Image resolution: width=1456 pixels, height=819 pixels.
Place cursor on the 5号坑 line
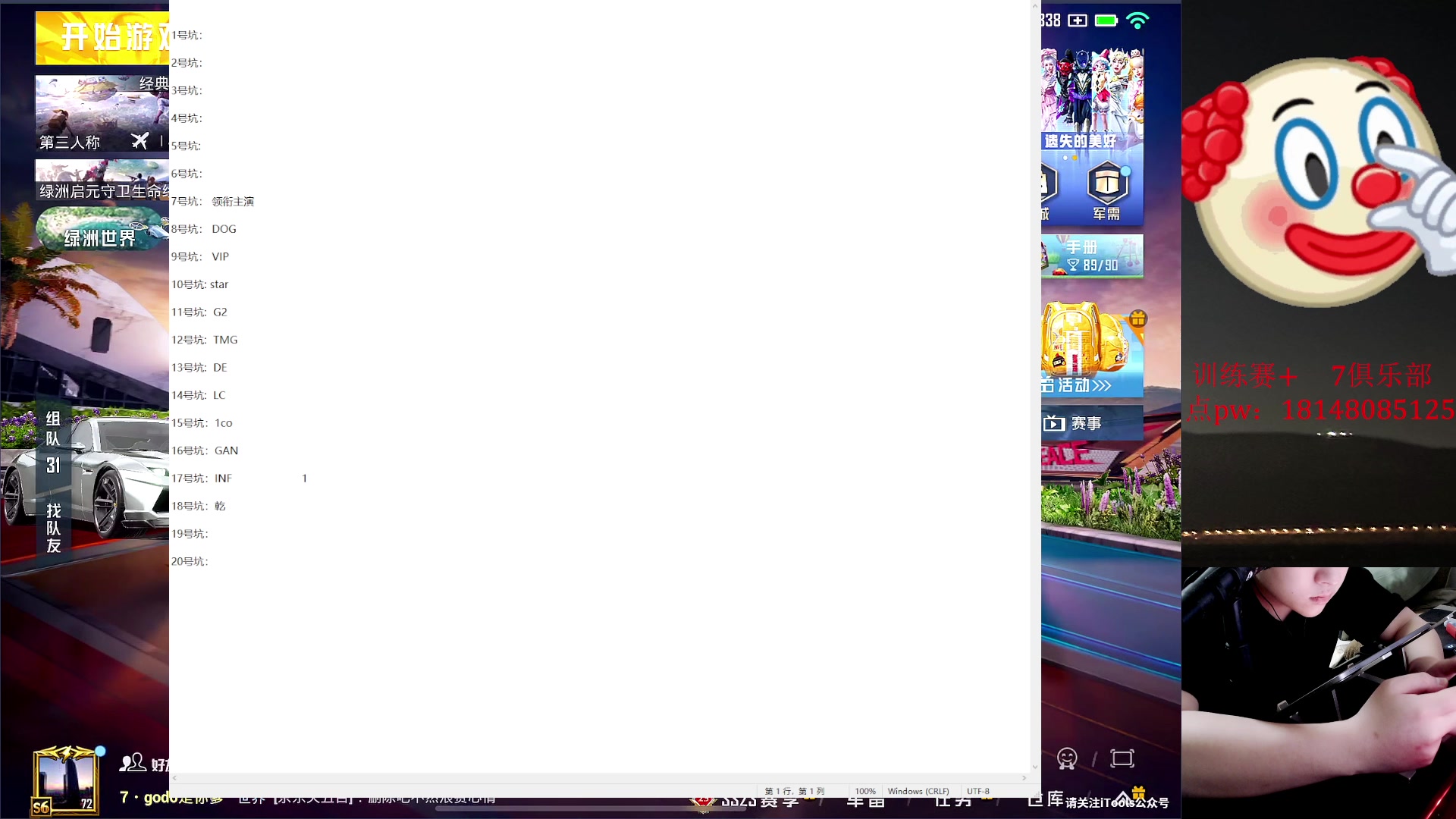[x=186, y=146]
